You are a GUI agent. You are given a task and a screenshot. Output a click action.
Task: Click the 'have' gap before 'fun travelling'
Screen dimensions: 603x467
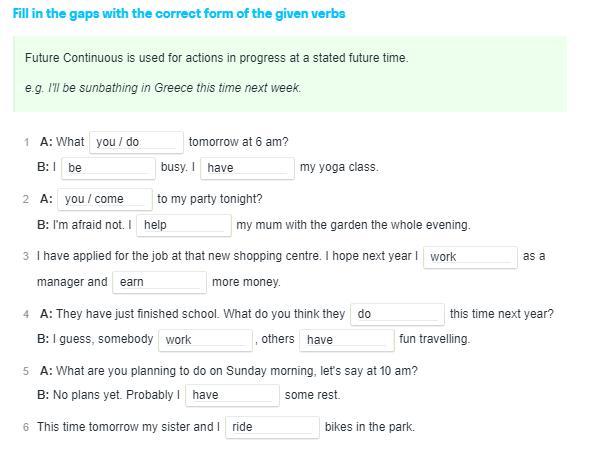(347, 340)
